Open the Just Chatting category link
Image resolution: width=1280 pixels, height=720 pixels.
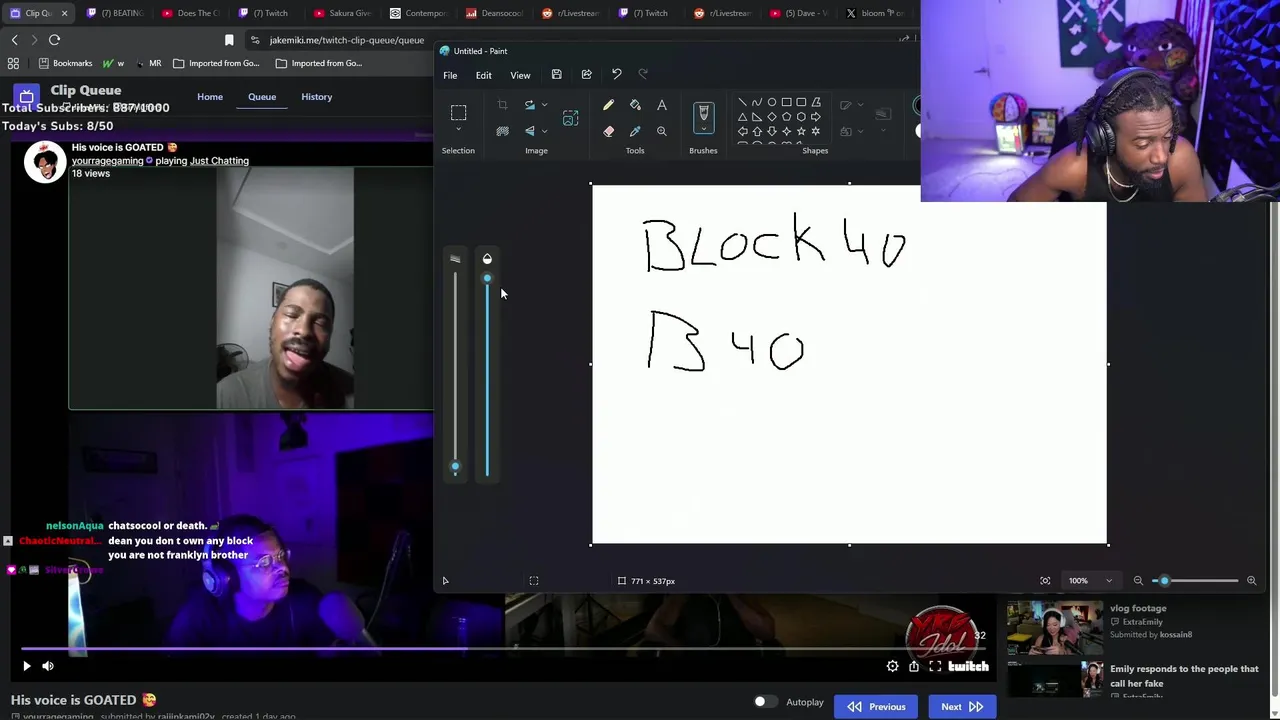point(219,161)
